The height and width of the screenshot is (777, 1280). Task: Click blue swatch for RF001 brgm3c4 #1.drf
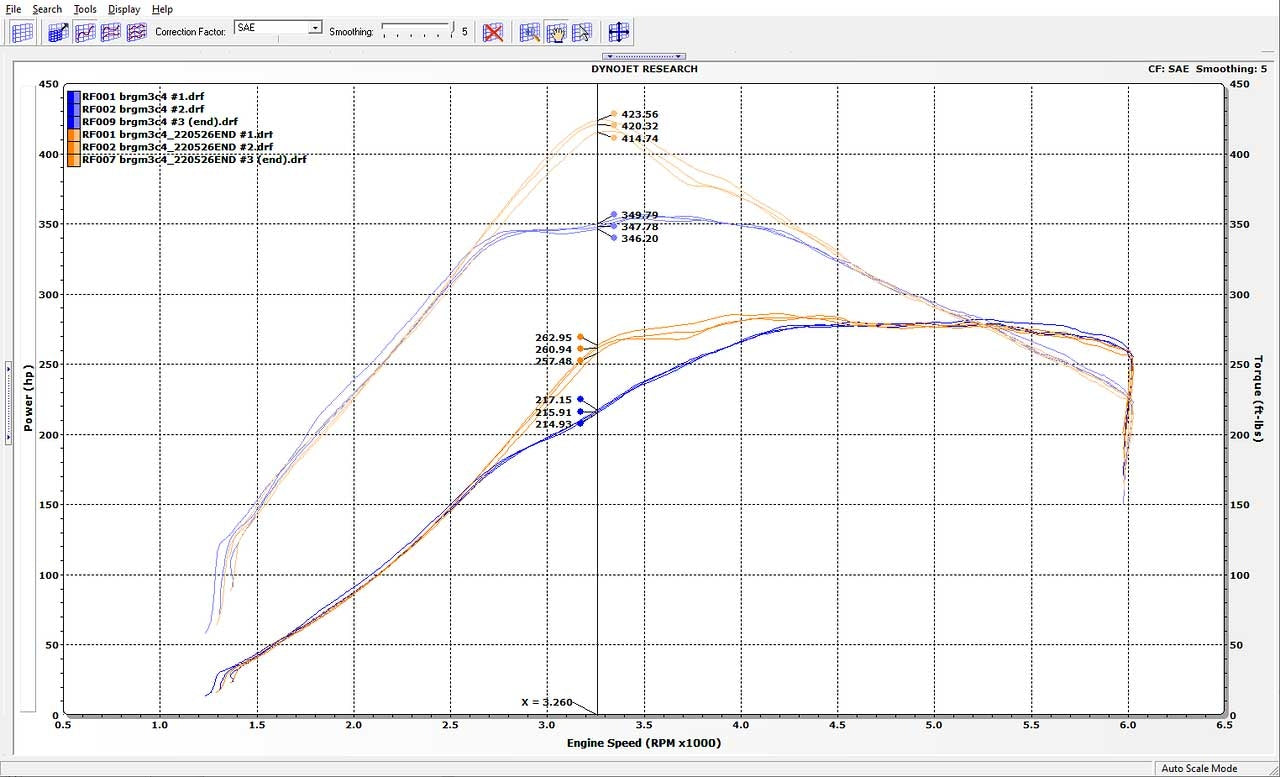click(x=74, y=97)
